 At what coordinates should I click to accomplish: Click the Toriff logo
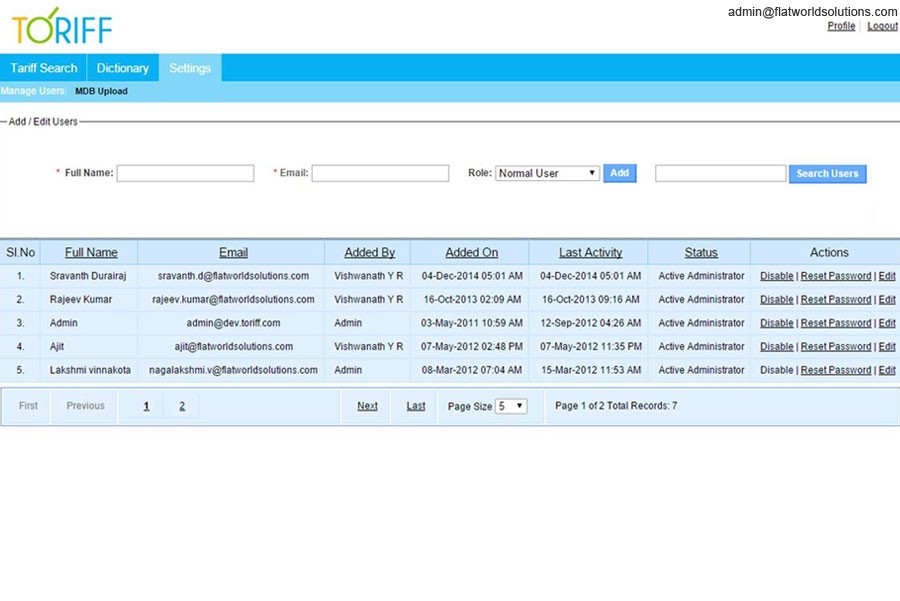[x=62, y=26]
